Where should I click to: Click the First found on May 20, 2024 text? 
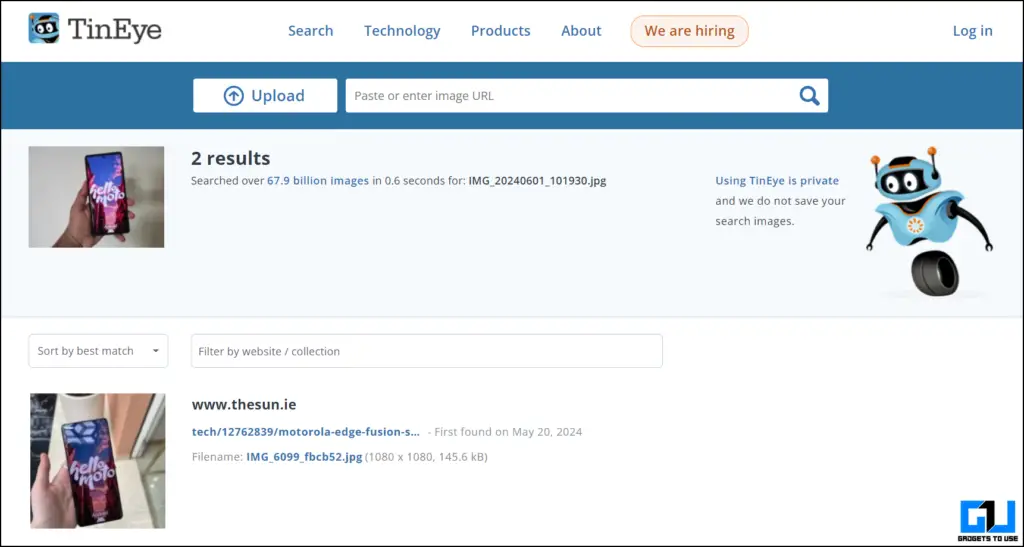(508, 432)
